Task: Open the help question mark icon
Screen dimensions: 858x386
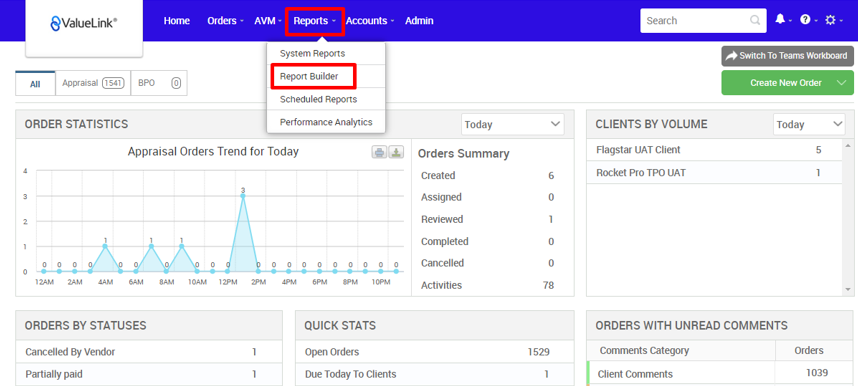Action: tap(805, 20)
